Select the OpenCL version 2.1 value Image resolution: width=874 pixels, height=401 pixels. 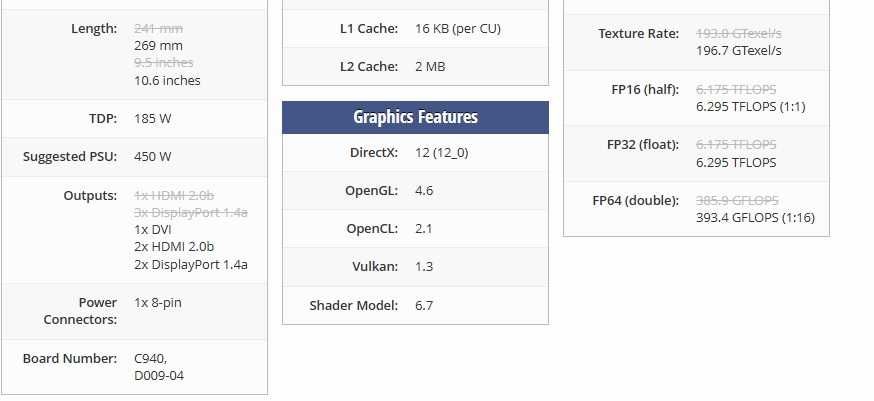point(424,229)
